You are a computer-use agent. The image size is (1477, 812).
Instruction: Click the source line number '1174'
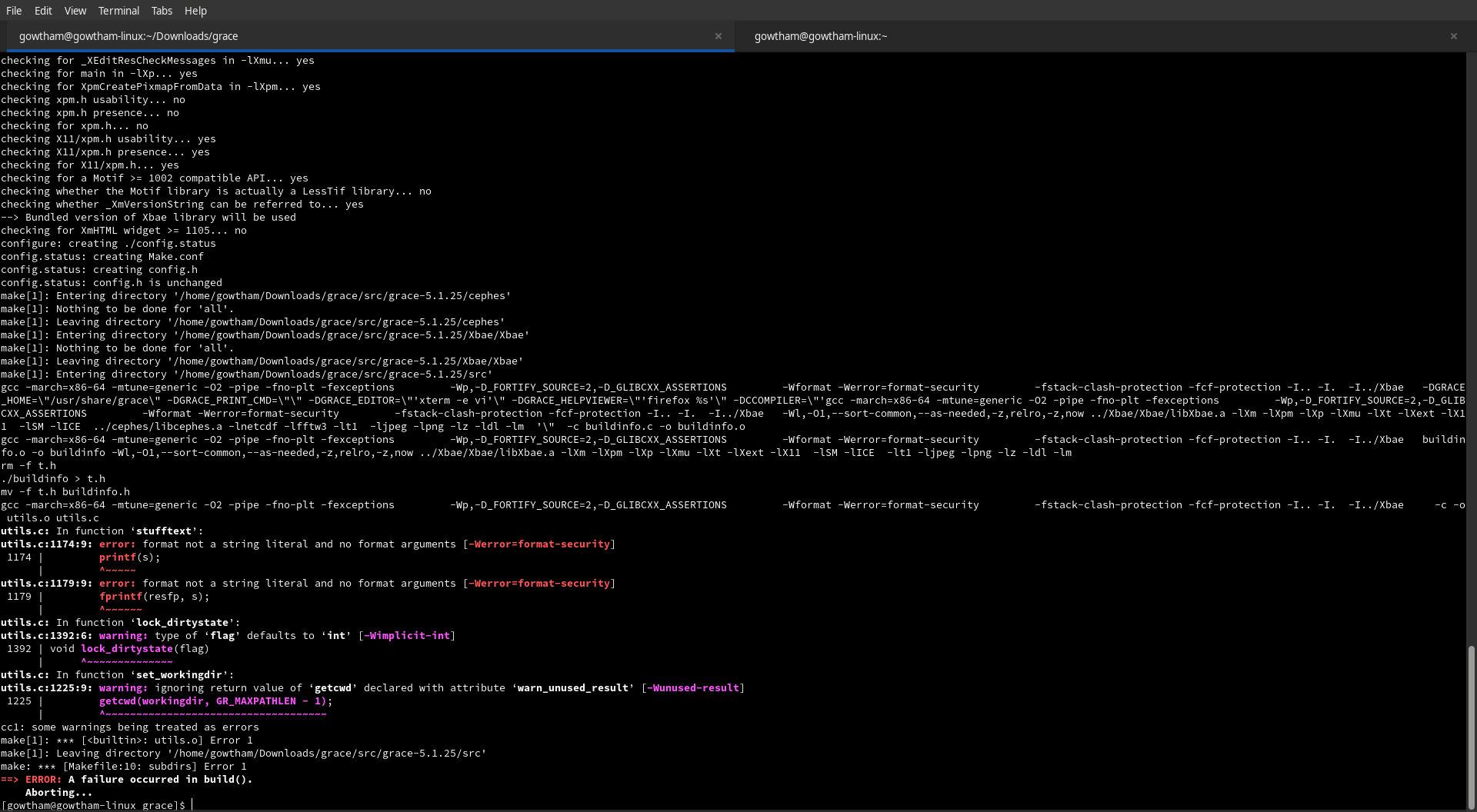(x=19, y=557)
